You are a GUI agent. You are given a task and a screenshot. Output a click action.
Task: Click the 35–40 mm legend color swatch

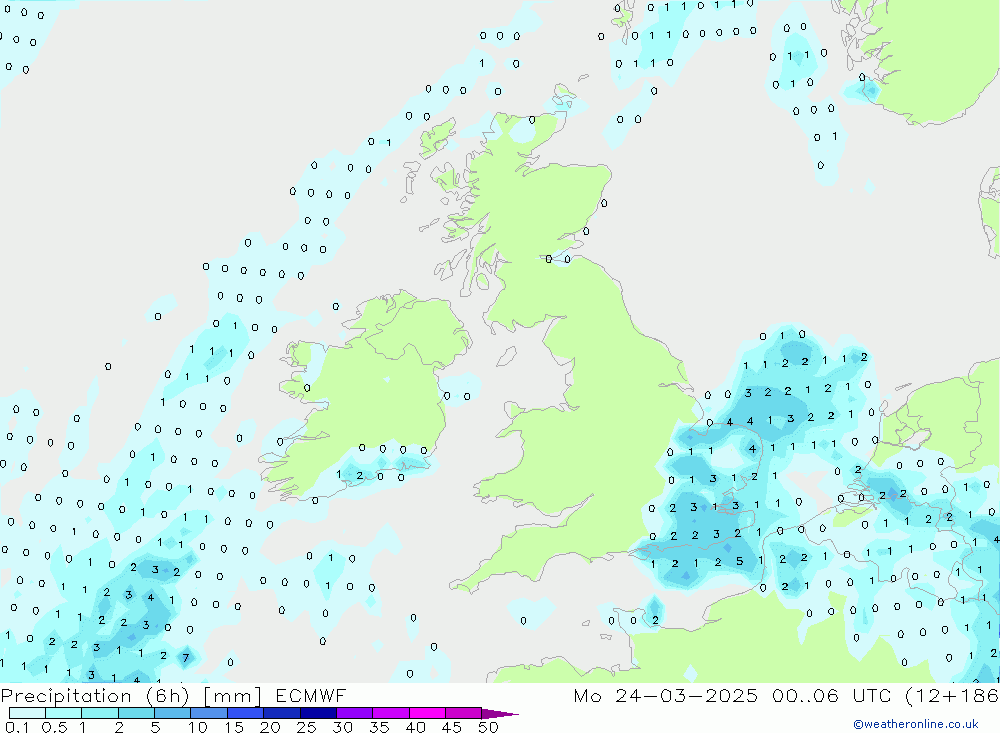coord(391,713)
